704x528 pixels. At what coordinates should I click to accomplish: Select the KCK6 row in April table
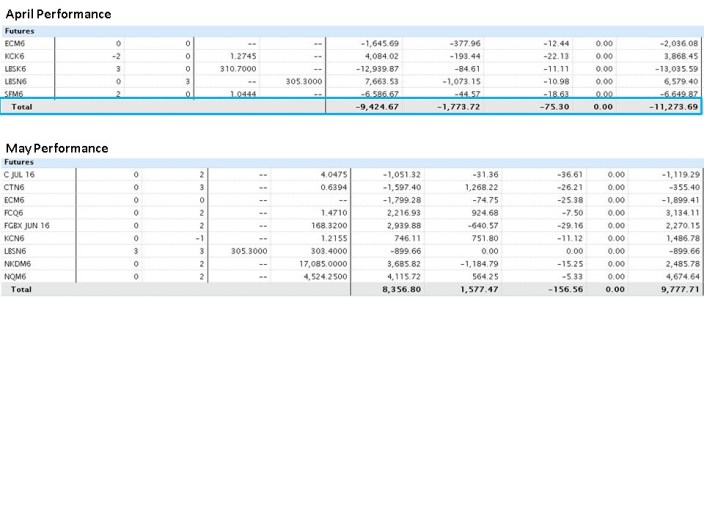click(15, 56)
